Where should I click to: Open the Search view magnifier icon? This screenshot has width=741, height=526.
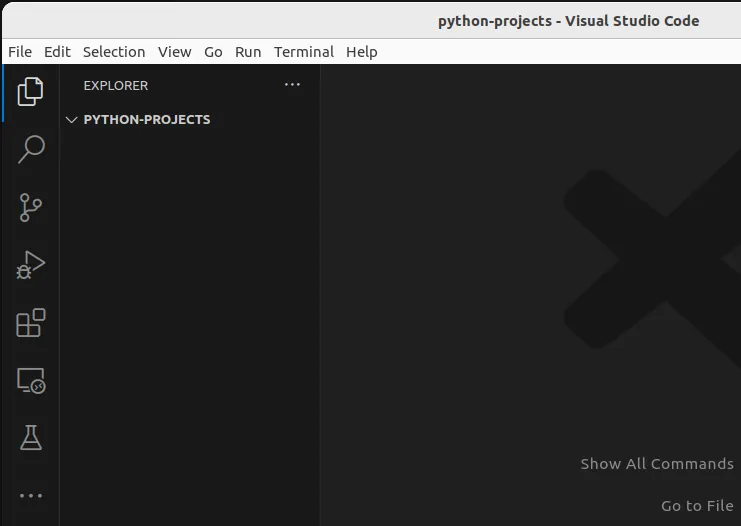coord(31,150)
